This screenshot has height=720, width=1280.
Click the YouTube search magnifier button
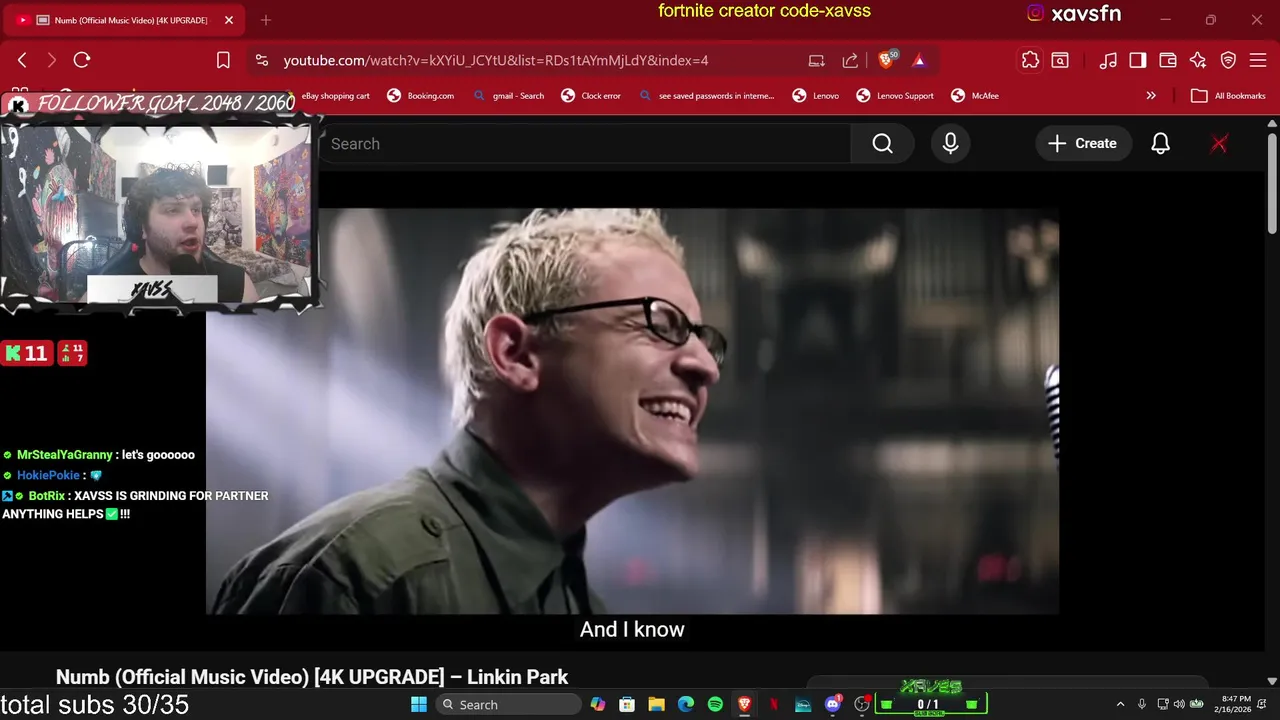pos(882,144)
